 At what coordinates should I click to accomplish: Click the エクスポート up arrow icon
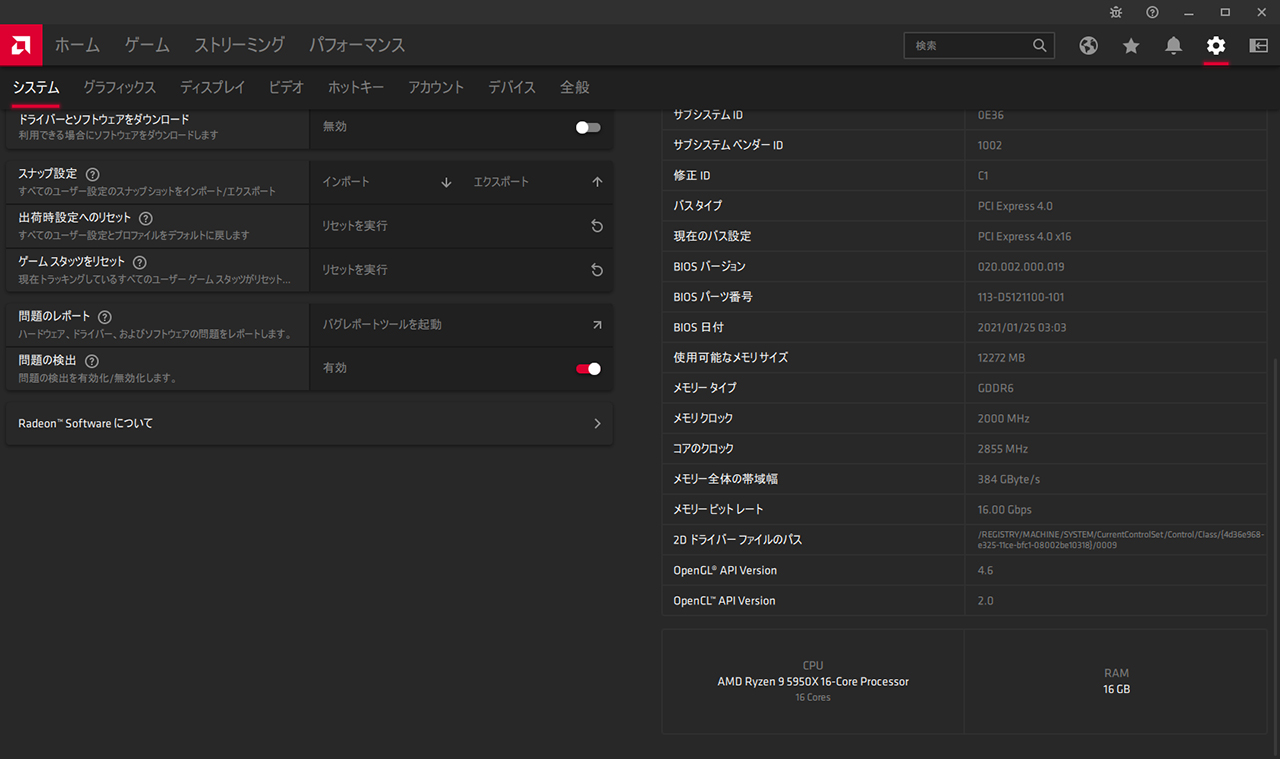597,182
